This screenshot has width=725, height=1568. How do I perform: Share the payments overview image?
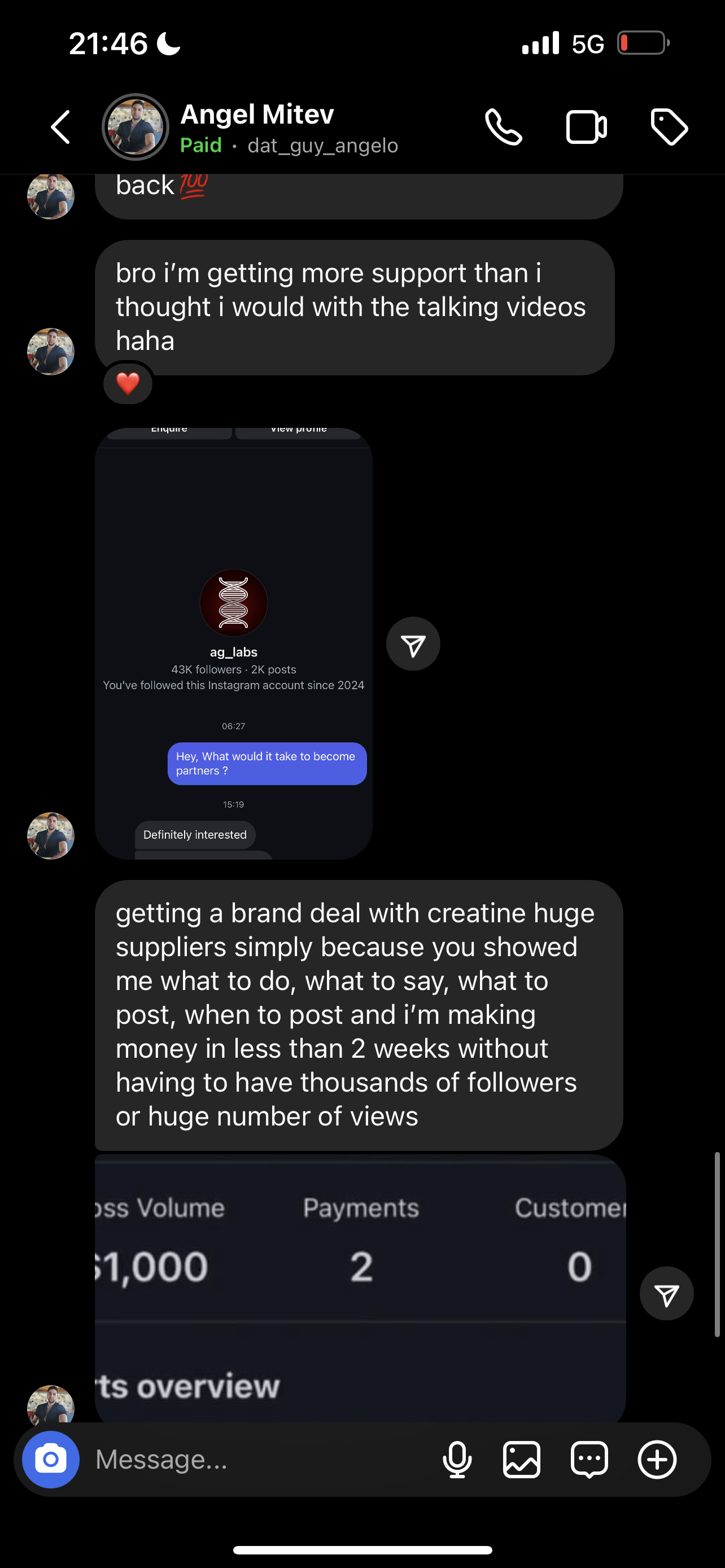(666, 1294)
